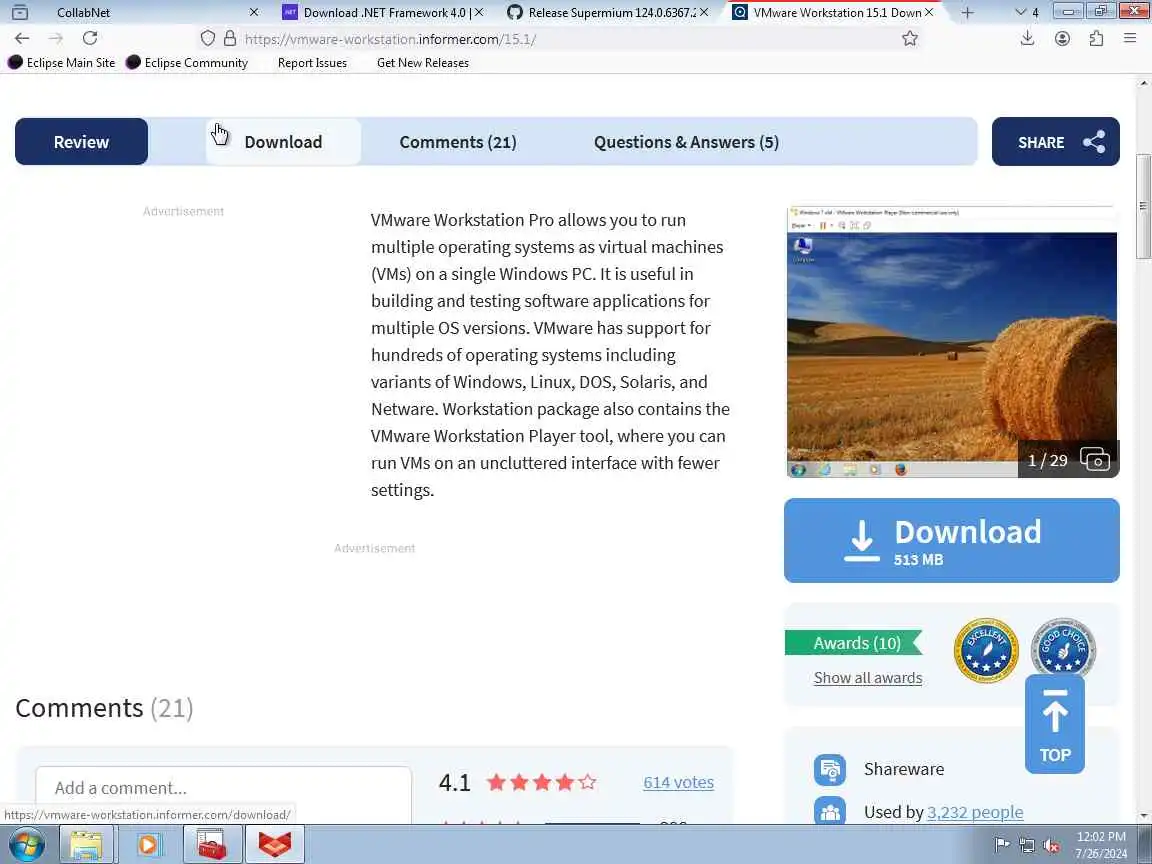
Task: Select the Review tab
Action: (82, 142)
